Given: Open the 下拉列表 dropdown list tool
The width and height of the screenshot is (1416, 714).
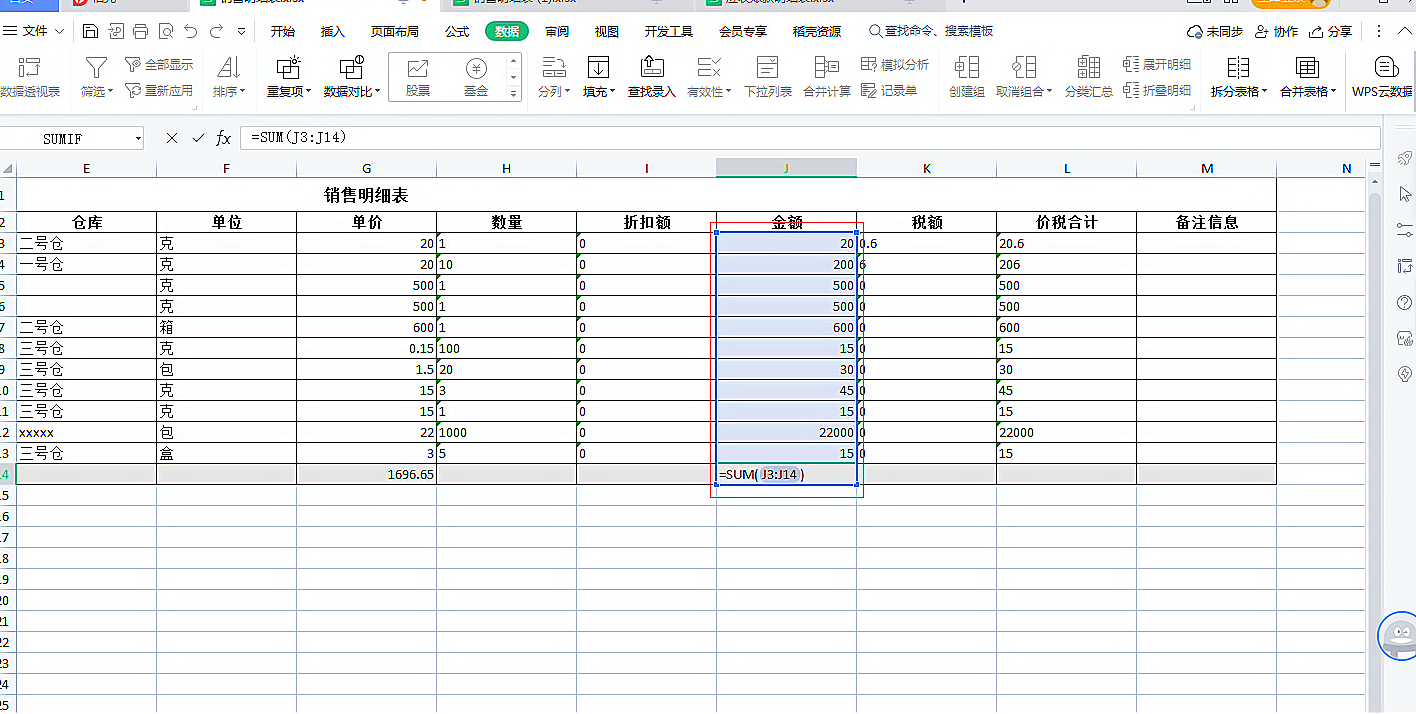Looking at the screenshot, I should point(767,78).
